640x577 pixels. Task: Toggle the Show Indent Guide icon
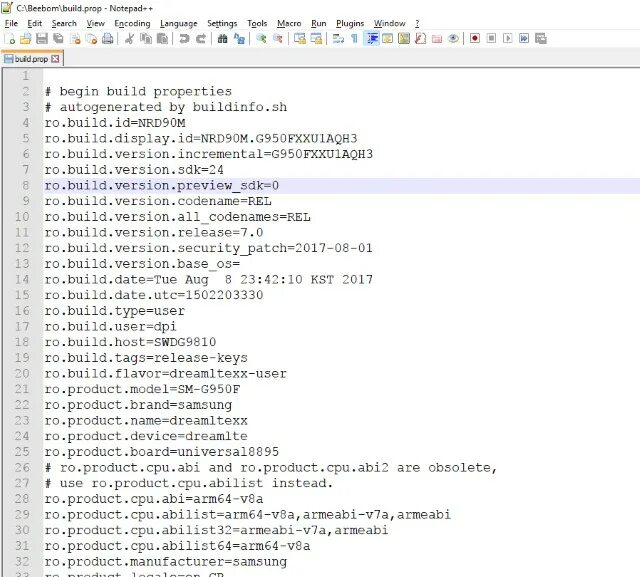[x=371, y=39]
